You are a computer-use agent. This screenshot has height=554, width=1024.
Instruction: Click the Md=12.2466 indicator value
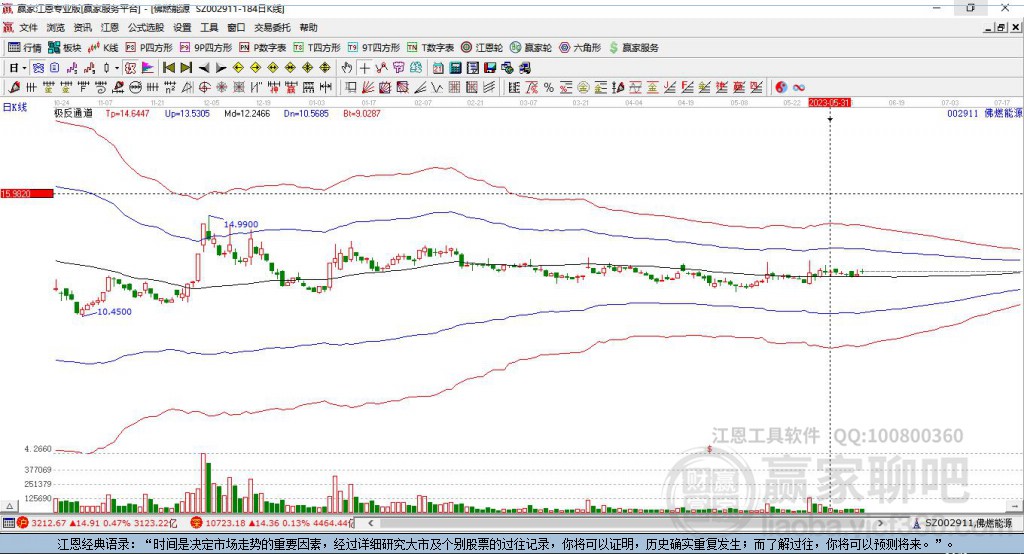click(x=247, y=113)
